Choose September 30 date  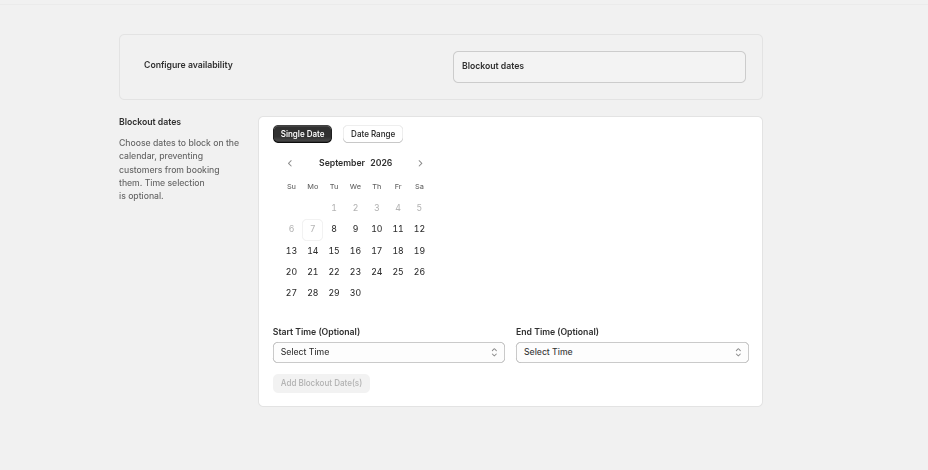[x=355, y=293]
